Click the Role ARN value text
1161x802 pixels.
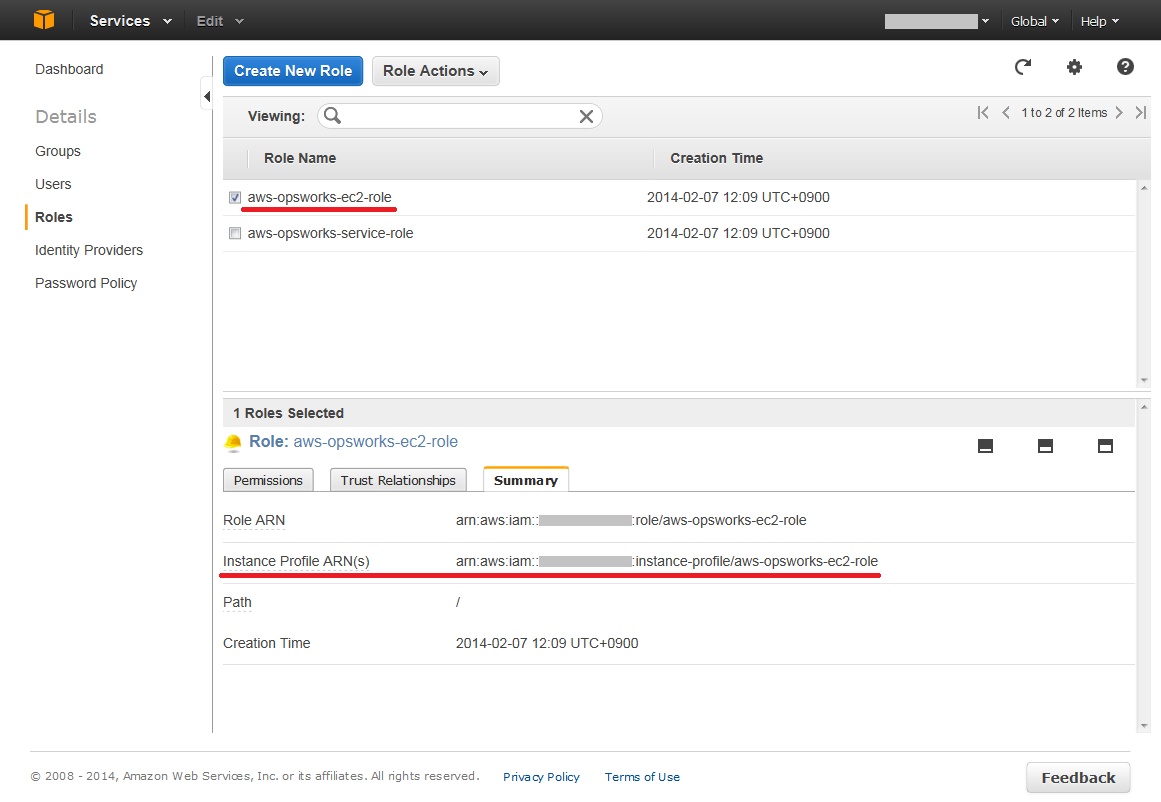(x=631, y=521)
